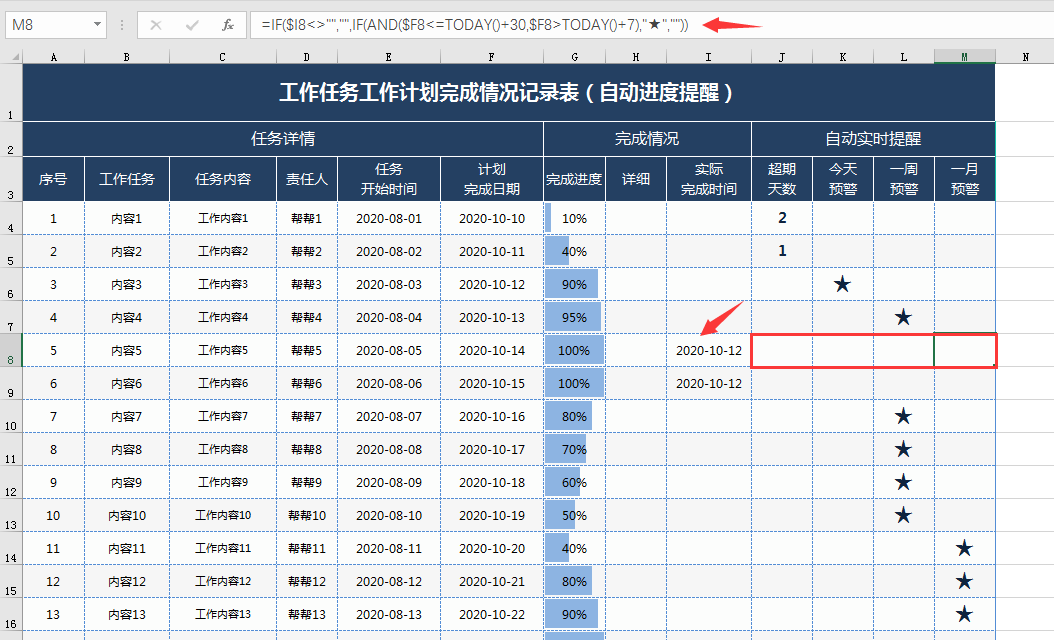The width and height of the screenshot is (1054, 640).
Task: Click the 任务详情 header cell
Action: pos(283,138)
